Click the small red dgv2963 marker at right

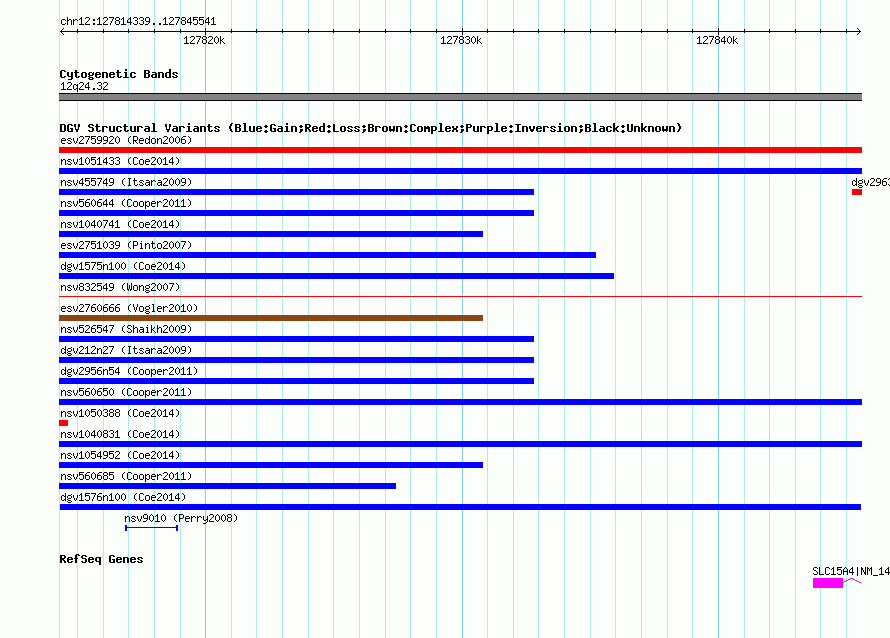point(857,192)
